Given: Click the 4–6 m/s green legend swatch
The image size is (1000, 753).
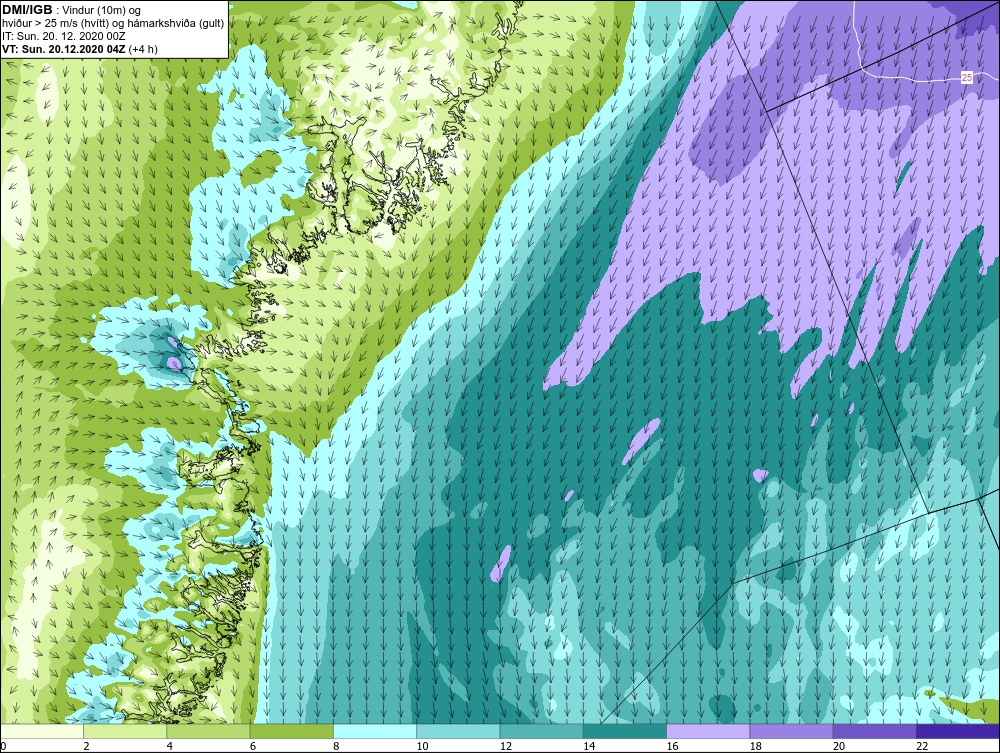Looking at the screenshot, I should tap(209, 731).
